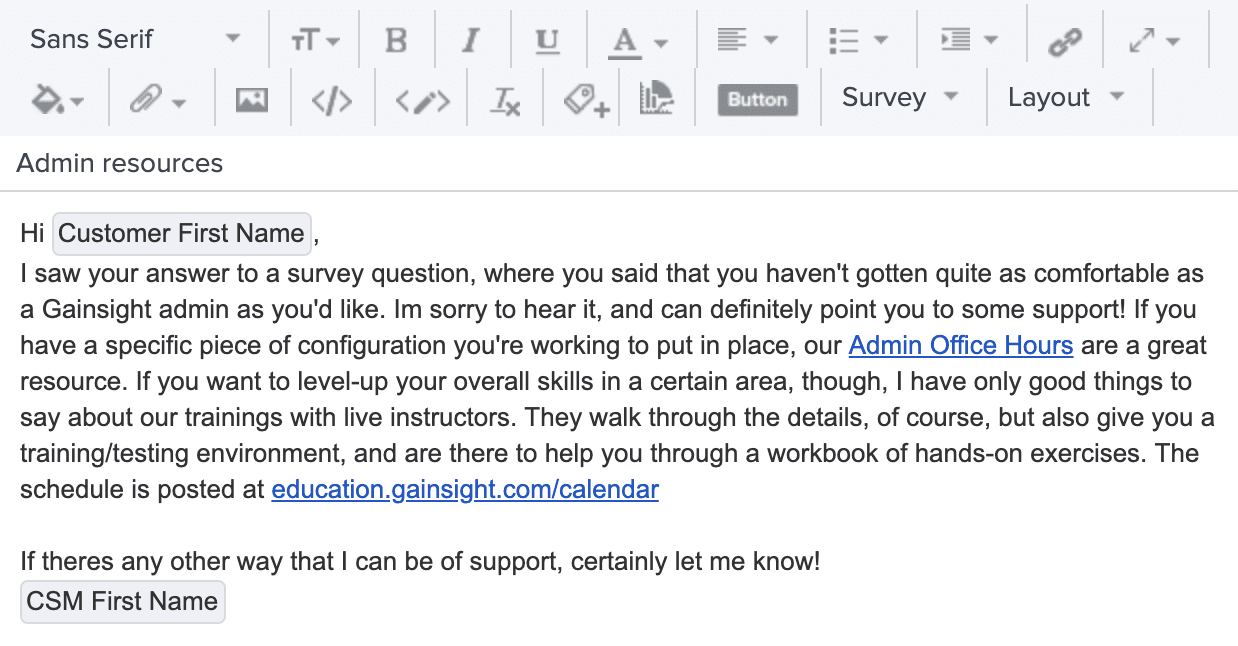1238x646 pixels.
Task: Open the Admin Office Hours link
Action: coord(960,346)
